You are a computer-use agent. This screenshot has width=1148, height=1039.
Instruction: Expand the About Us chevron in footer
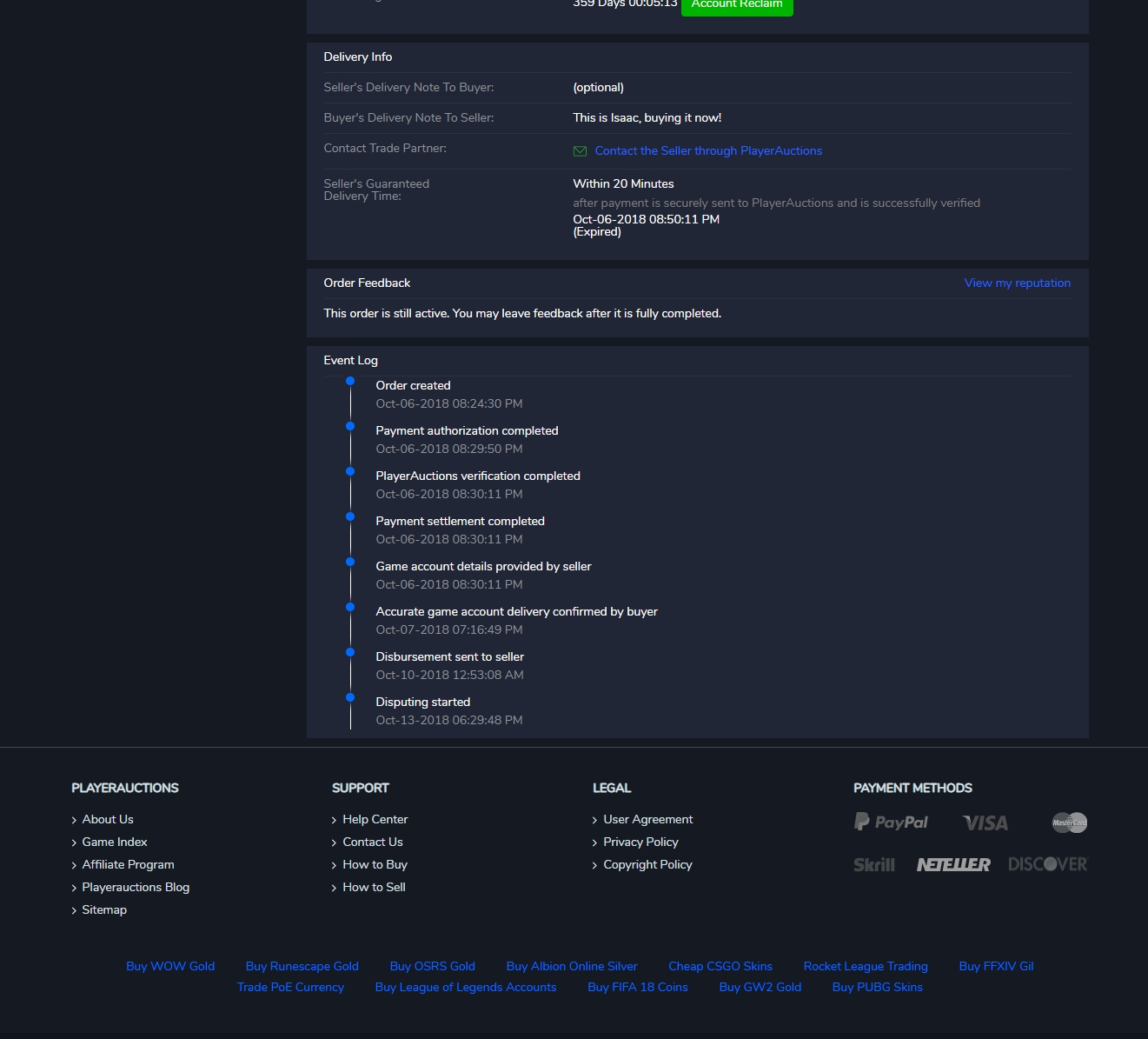coord(74,819)
